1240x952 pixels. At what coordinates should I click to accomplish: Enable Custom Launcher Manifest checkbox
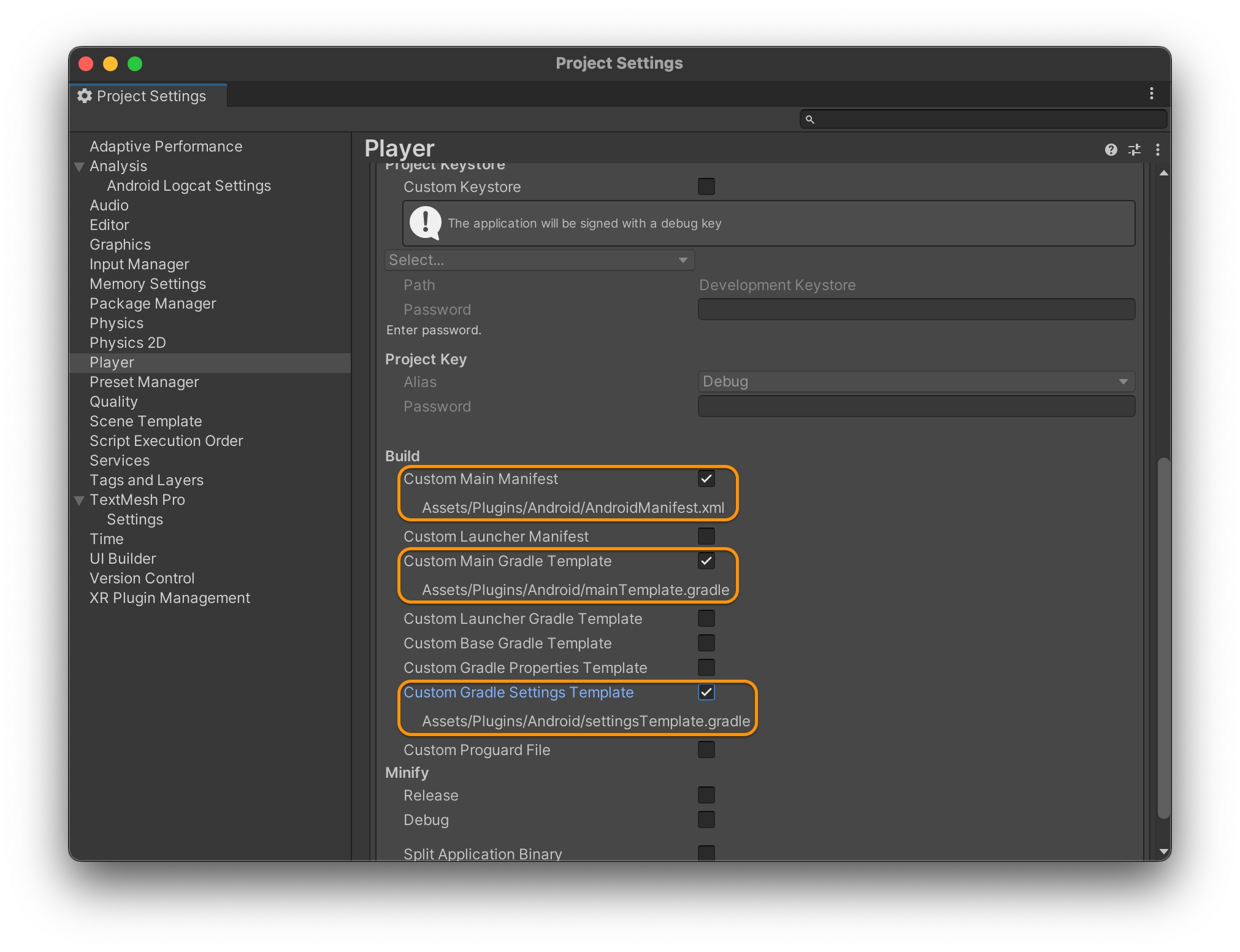tap(706, 536)
